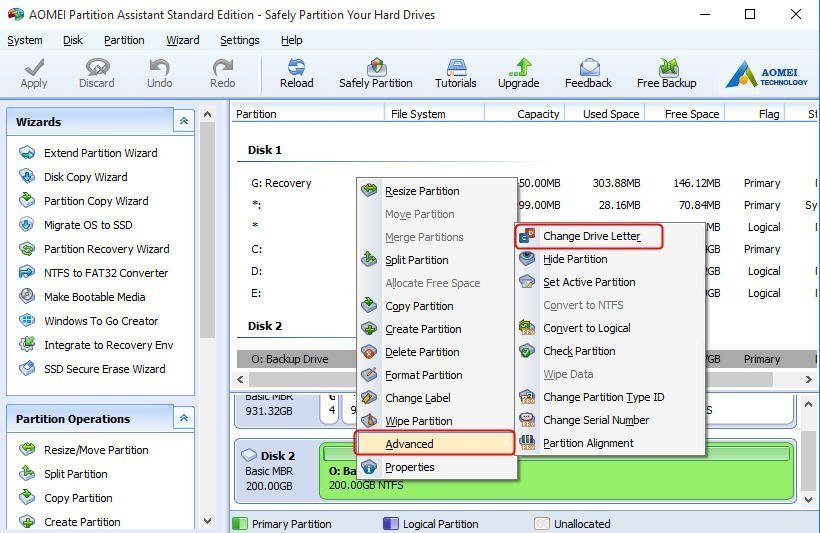Sort by the Free Space column

point(686,114)
